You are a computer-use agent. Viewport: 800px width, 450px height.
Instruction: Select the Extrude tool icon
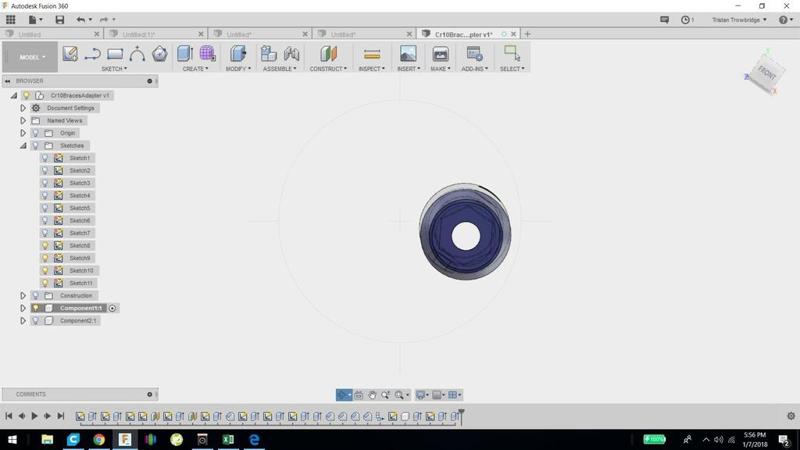tap(185, 54)
